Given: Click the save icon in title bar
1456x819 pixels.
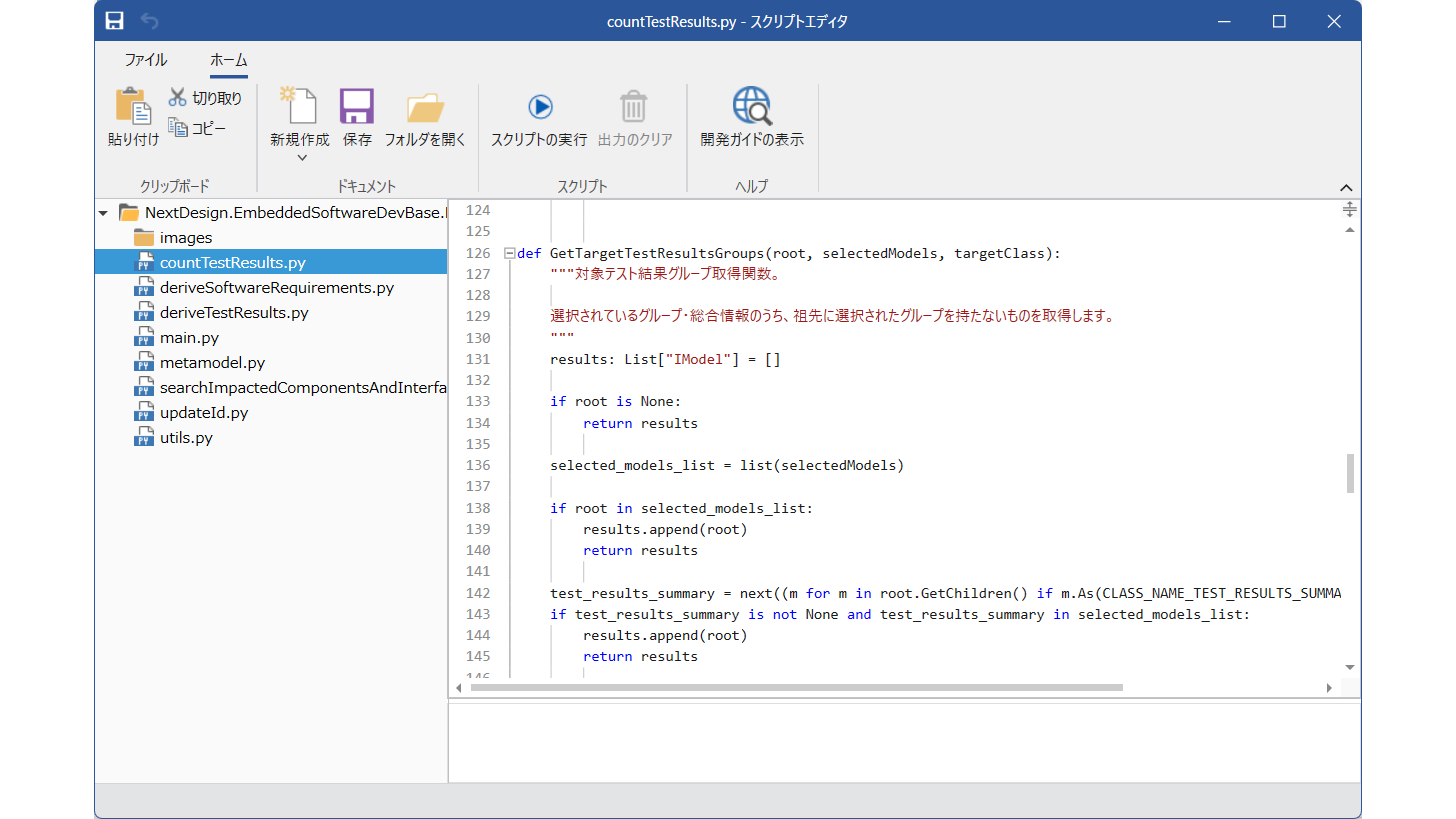Looking at the screenshot, I should pos(115,21).
